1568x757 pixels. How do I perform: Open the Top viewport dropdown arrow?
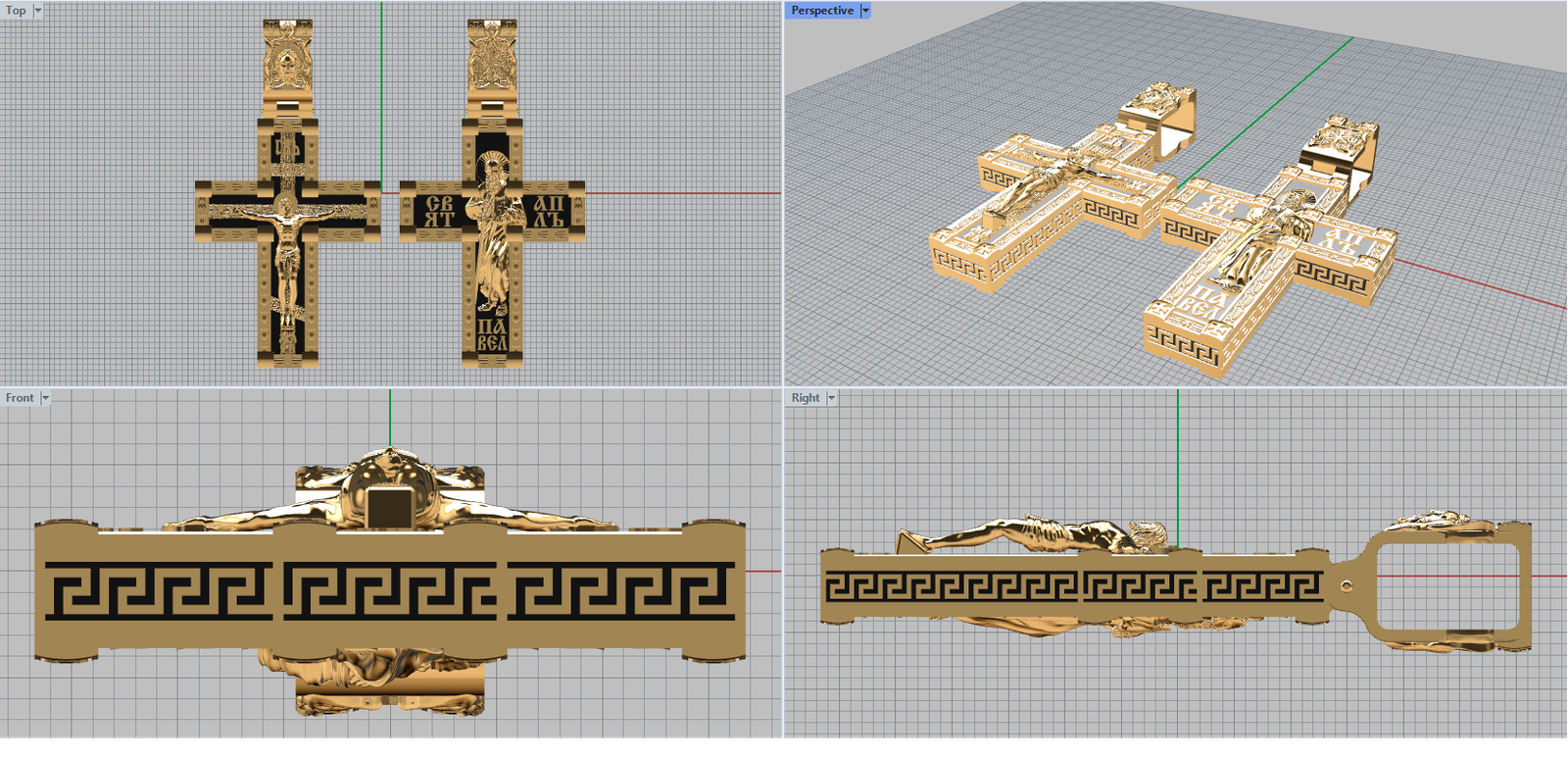pos(38,10)
